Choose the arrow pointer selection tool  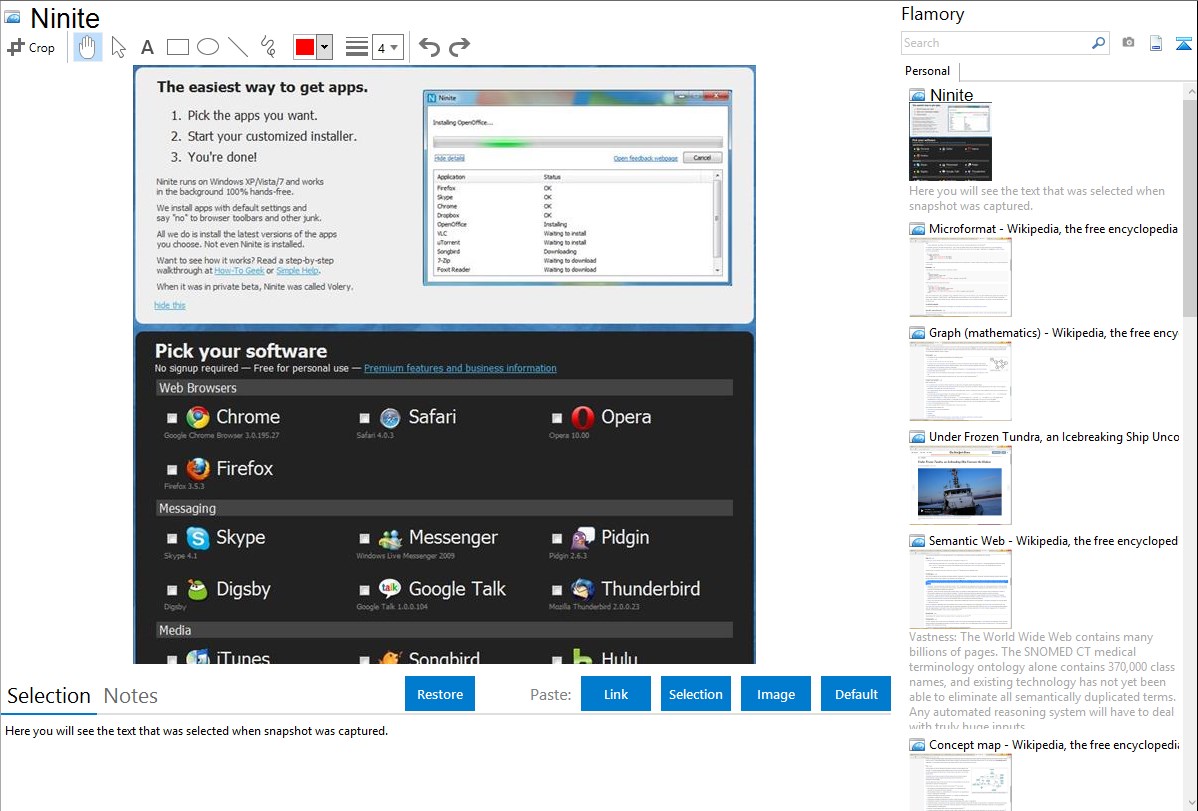pos(118,47)
